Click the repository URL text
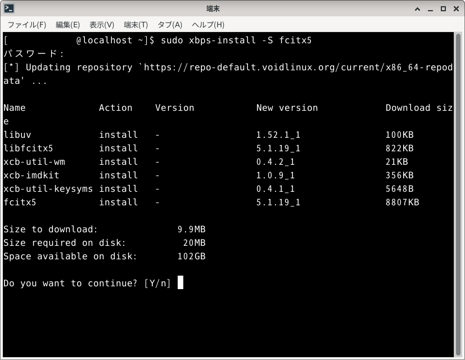This screenshot has height=360, width=465. (x=228, y=74)
